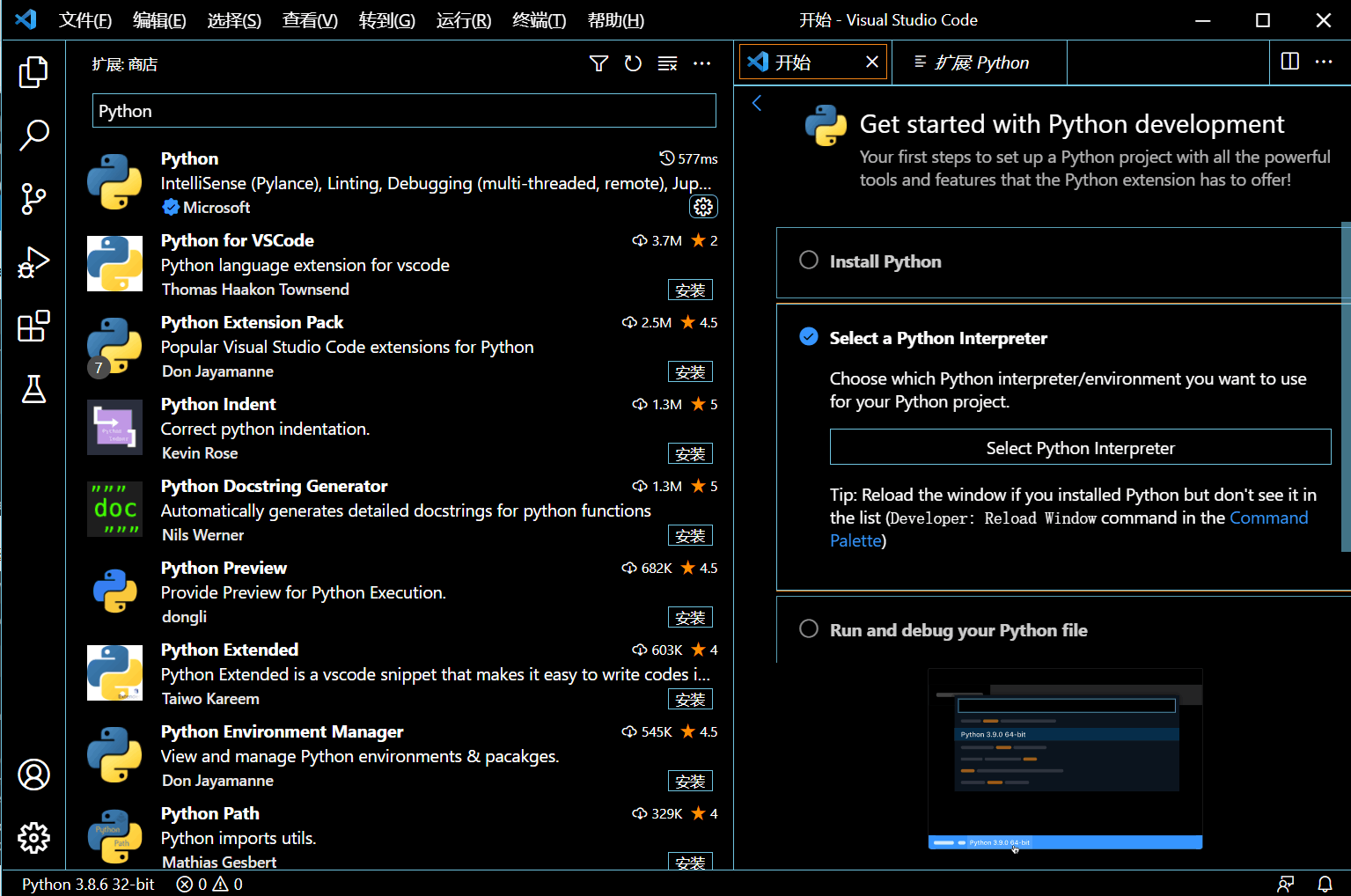Click the 577ms activation time label
1351x896 pixels.
coord(689,158)
